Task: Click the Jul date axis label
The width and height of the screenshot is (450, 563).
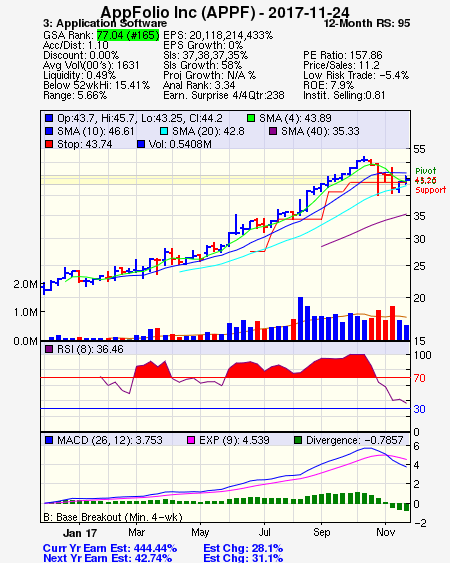Action: [x=264, y=532]
